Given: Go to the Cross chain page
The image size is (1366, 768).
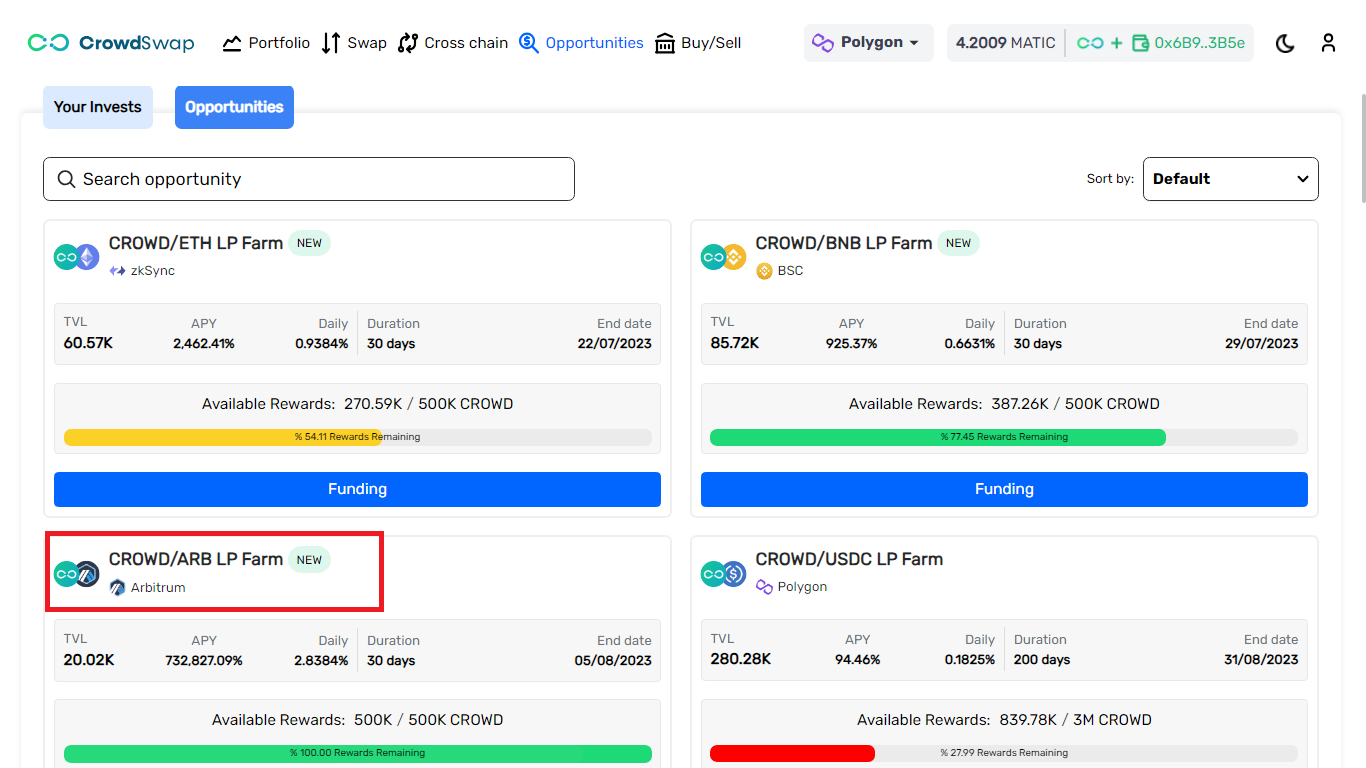Looking at the screenshot, I should pyautogui.click(x=453, y=43).
